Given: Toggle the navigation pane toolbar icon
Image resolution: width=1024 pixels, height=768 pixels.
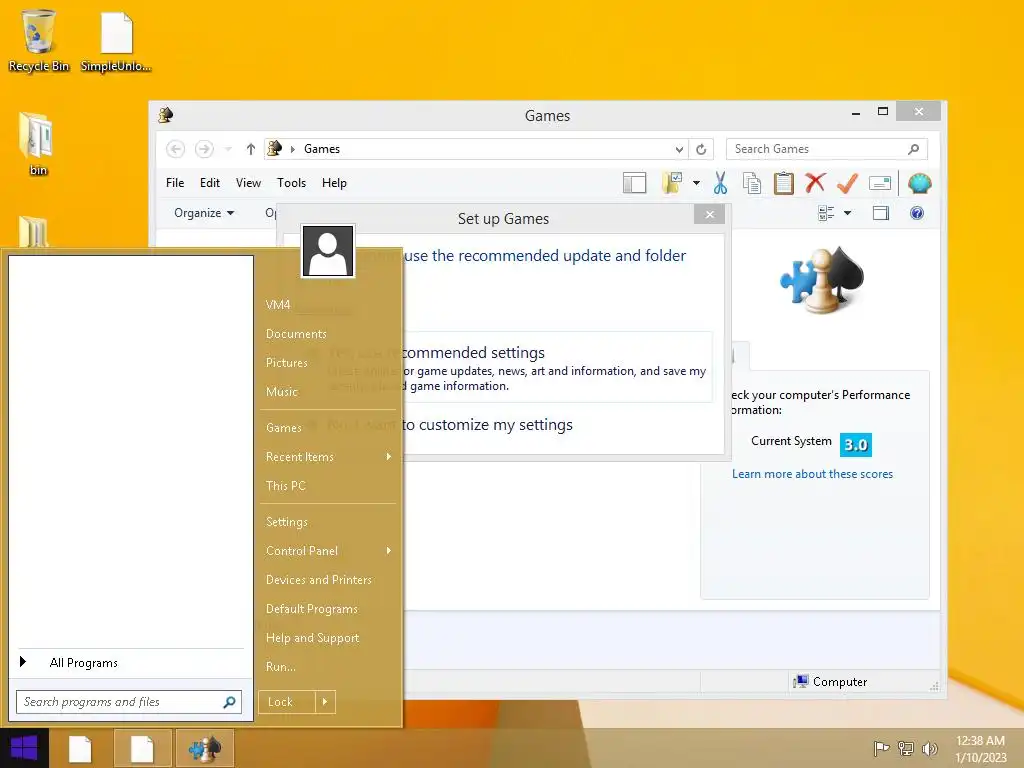Looking at the screenshot, I should point(634,184).
